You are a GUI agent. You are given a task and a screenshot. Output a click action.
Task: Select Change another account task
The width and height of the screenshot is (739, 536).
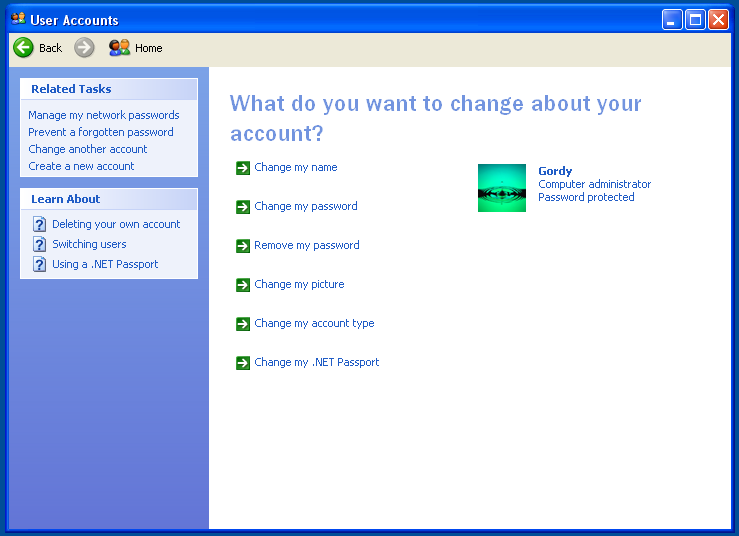point(88,149)
